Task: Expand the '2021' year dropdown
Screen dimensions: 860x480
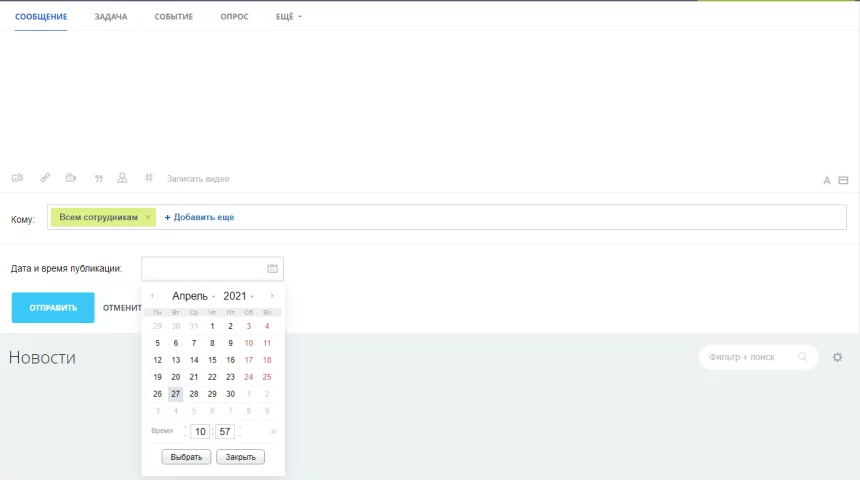Action: tap(238, 296)
